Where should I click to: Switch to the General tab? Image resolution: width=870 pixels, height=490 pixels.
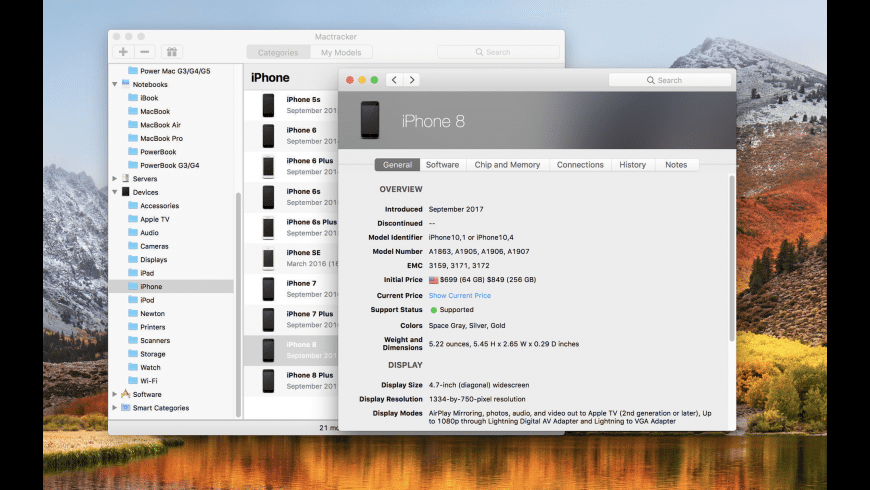point(397,165)
